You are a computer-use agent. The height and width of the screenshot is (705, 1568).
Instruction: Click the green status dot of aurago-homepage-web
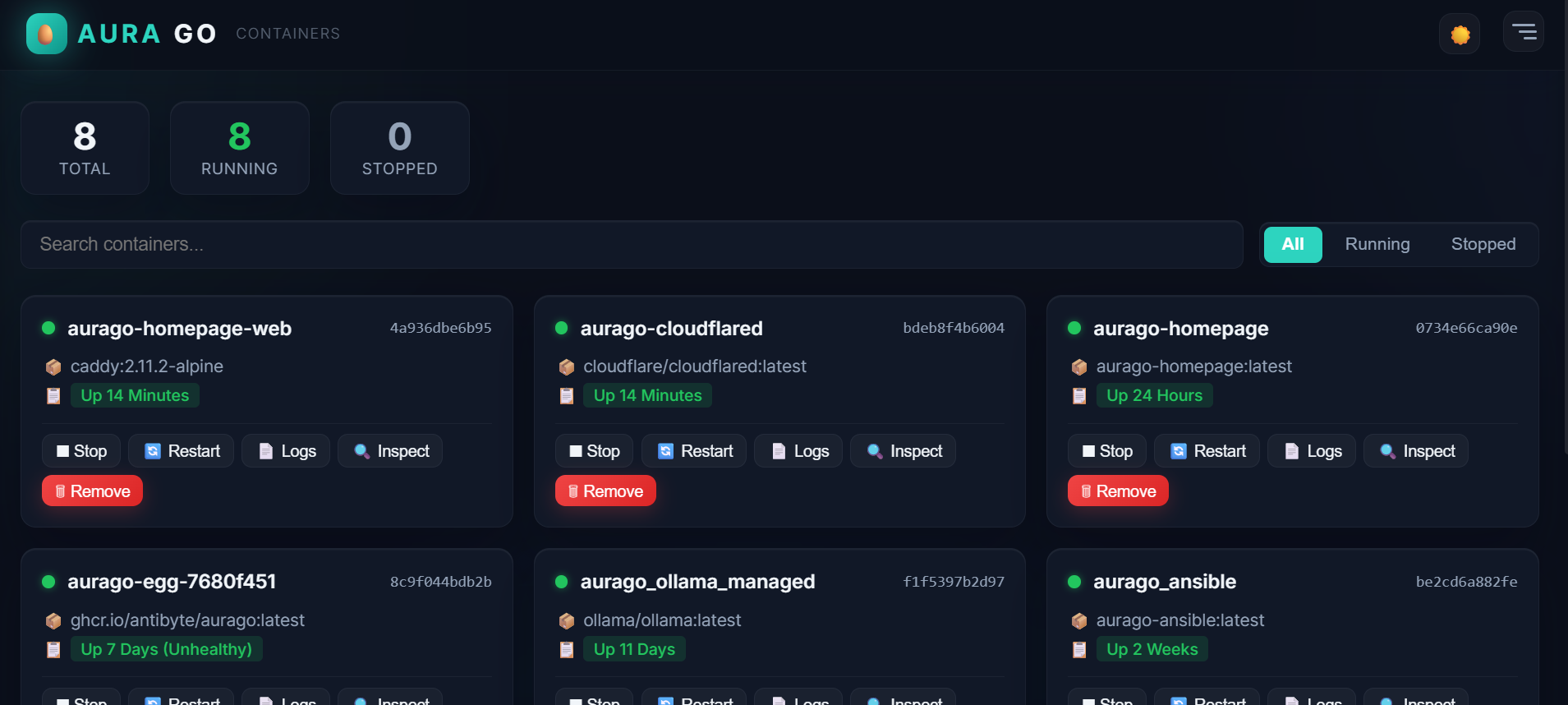coord(48,328)
